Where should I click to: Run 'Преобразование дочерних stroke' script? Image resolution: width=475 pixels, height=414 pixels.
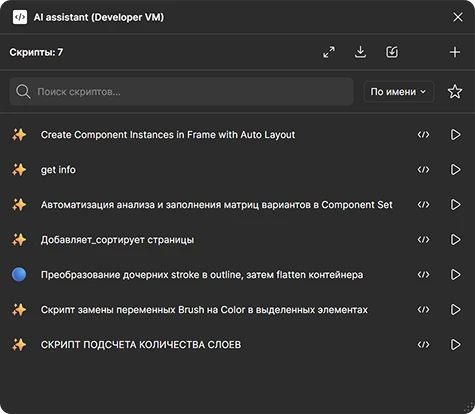click(x=455, y=275)
